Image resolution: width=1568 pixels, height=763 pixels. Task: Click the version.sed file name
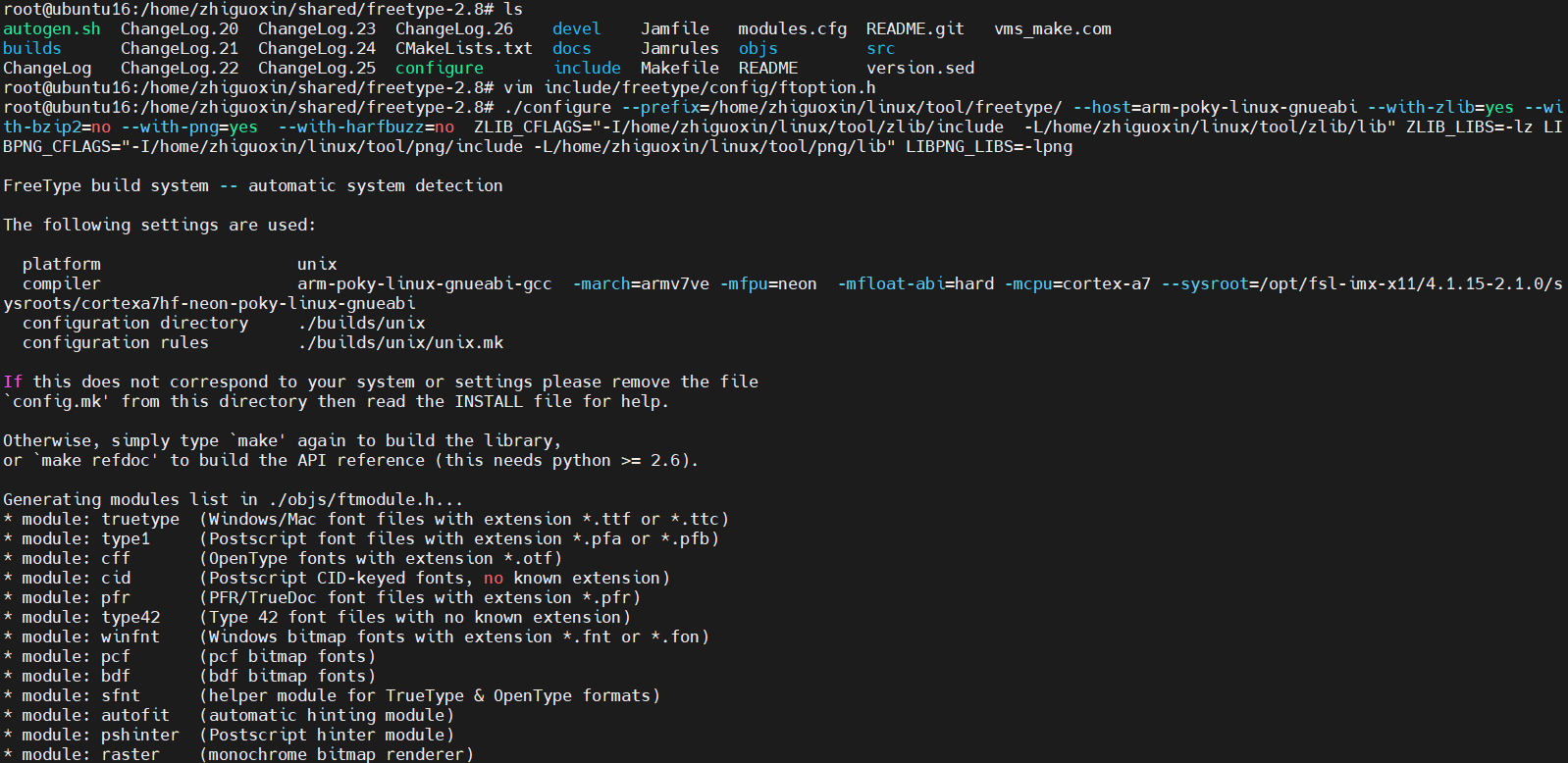point(920,68)
